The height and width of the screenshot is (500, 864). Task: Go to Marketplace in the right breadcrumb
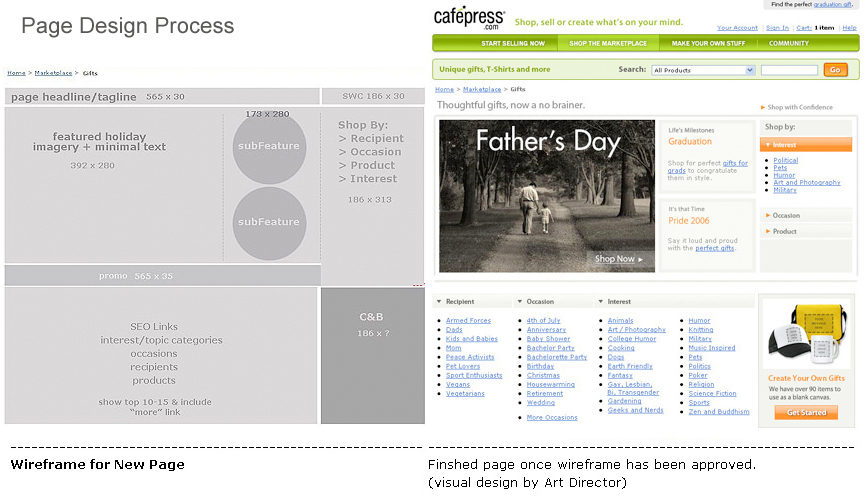click(482, 89)
